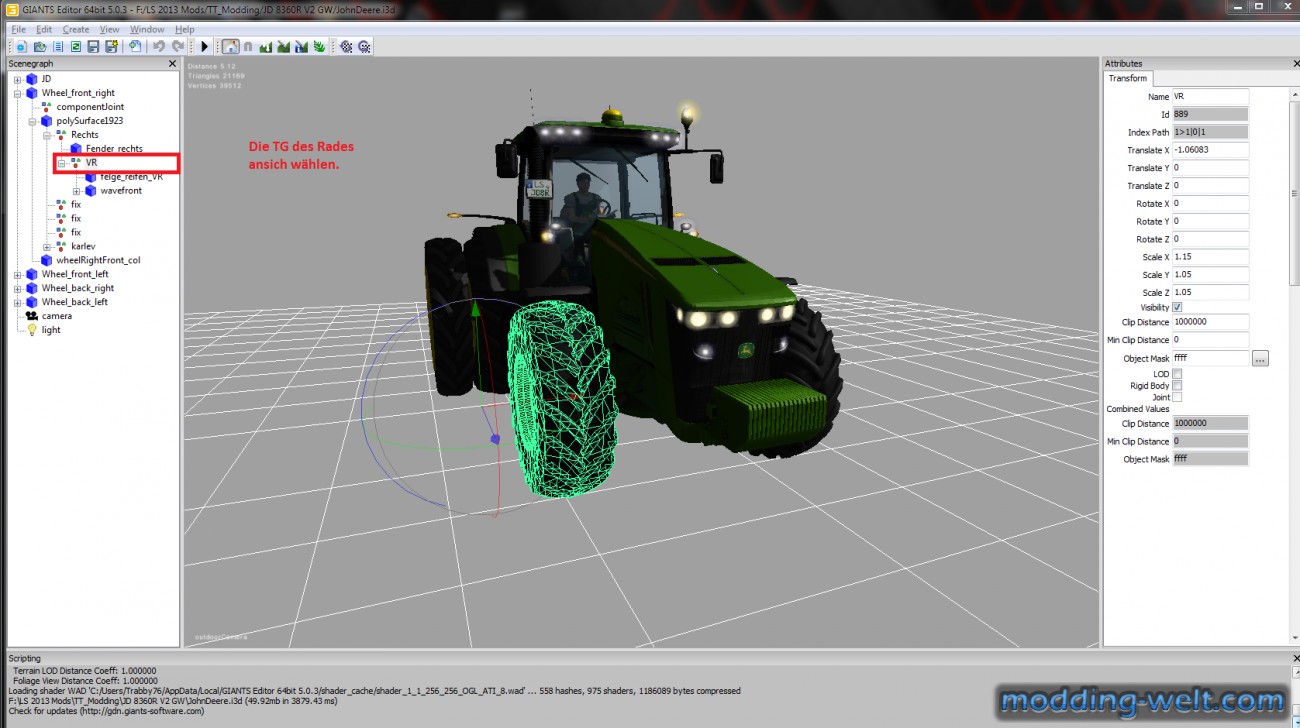1300x728 pixels.
Task: Enable the LOD checkbox
Action: [1177, 374]
